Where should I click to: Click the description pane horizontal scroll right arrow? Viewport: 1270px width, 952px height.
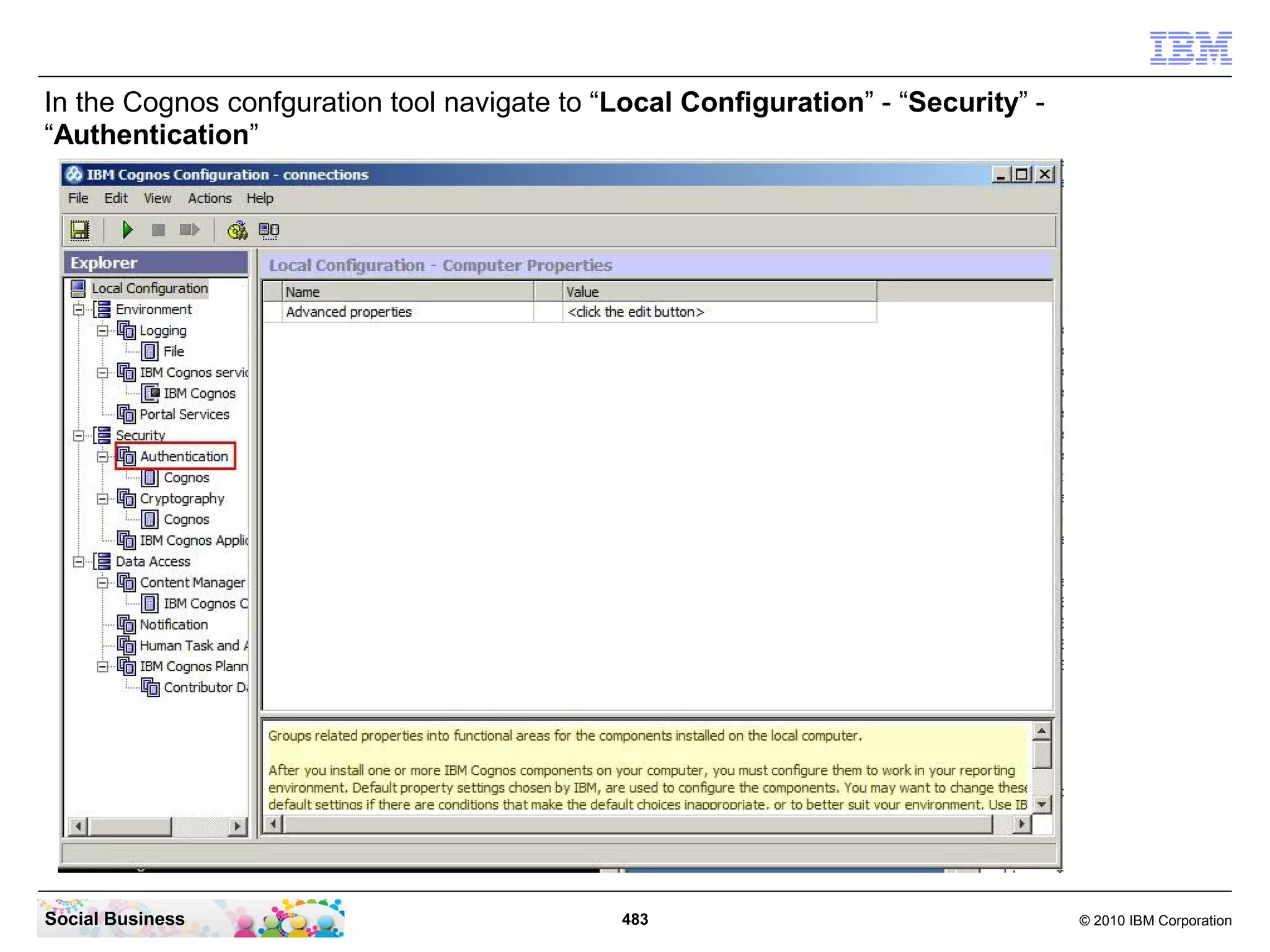click(1021, 824)
